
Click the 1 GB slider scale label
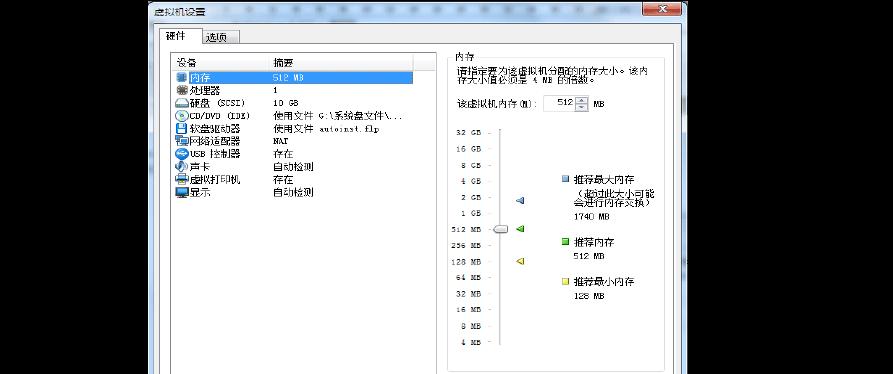pos(471,213)
